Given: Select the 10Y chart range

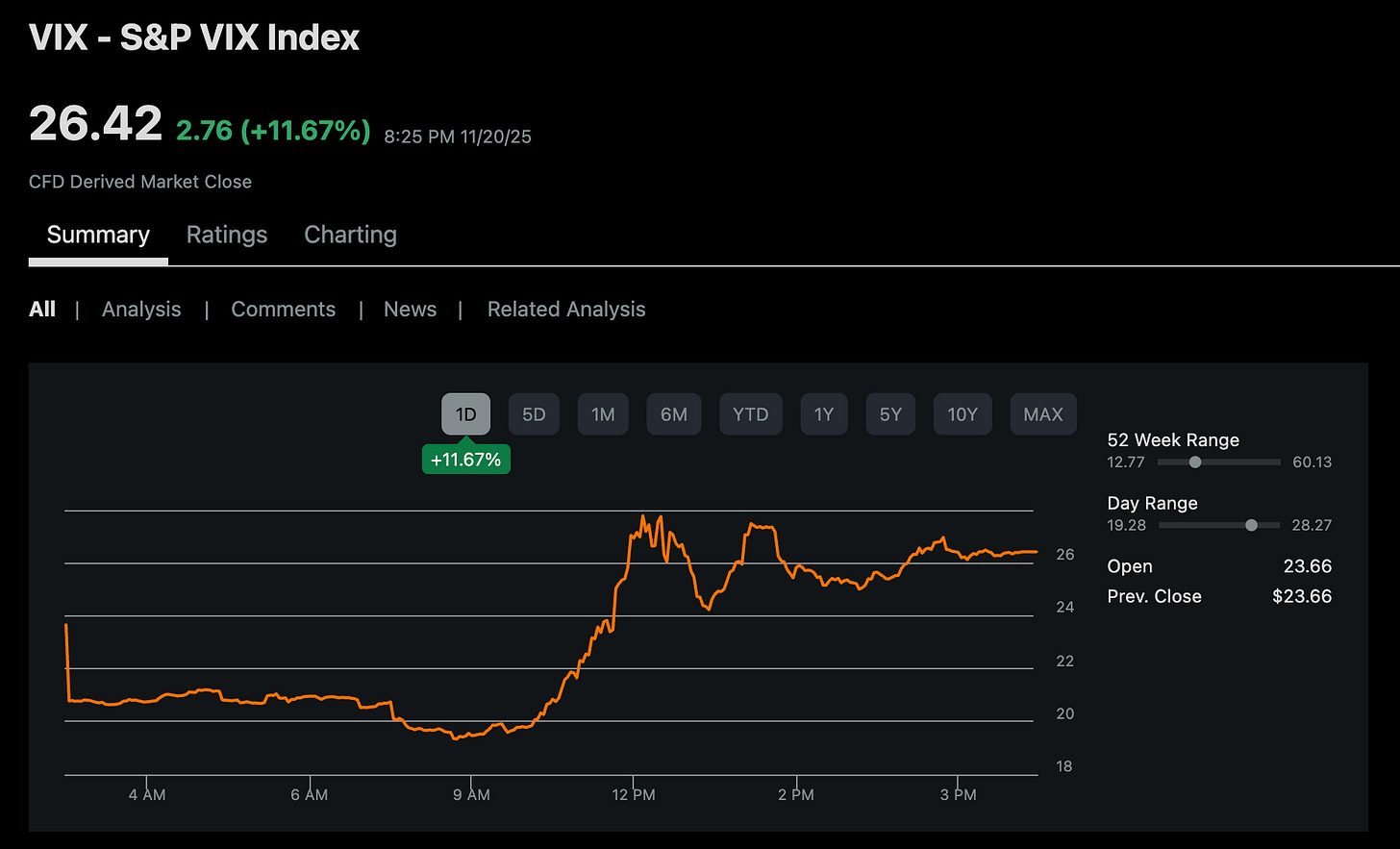Looking at the screenshot, I should pos(962,414).
